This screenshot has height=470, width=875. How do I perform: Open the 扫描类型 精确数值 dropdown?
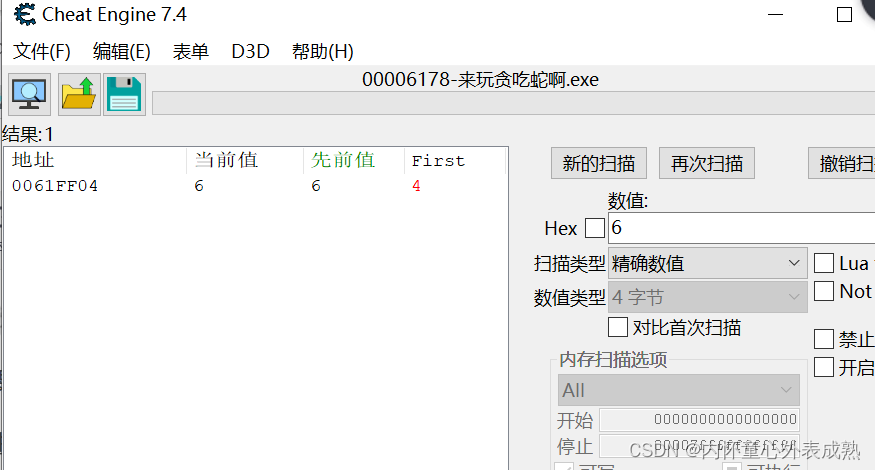tap(708, 263)
